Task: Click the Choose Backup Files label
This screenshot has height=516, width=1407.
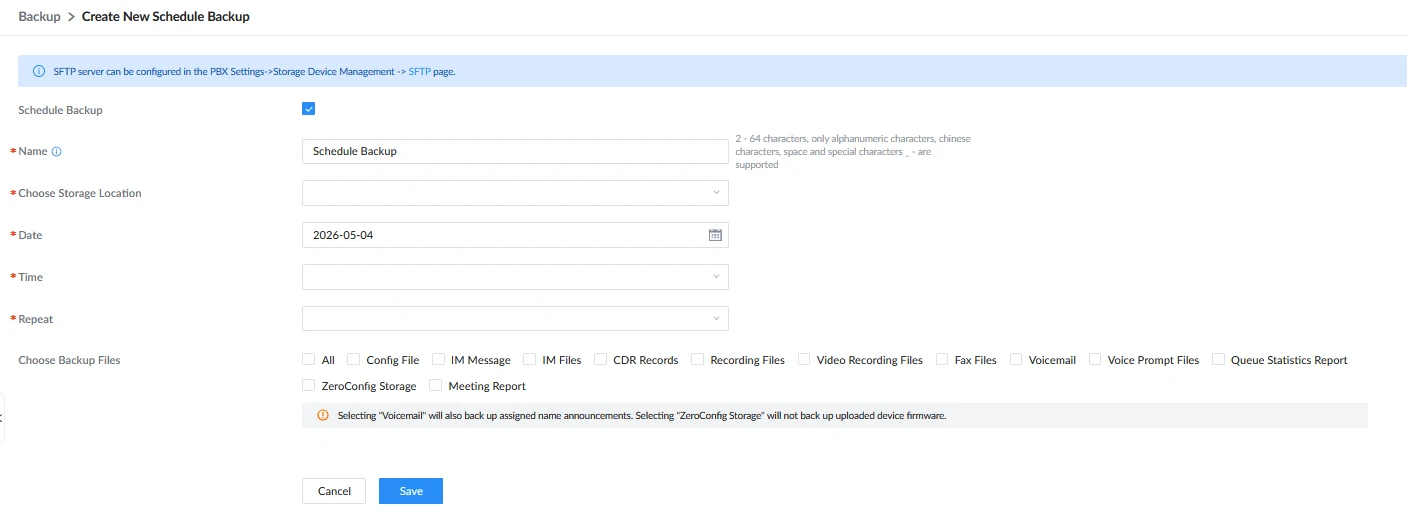Action: click(69, 360)
